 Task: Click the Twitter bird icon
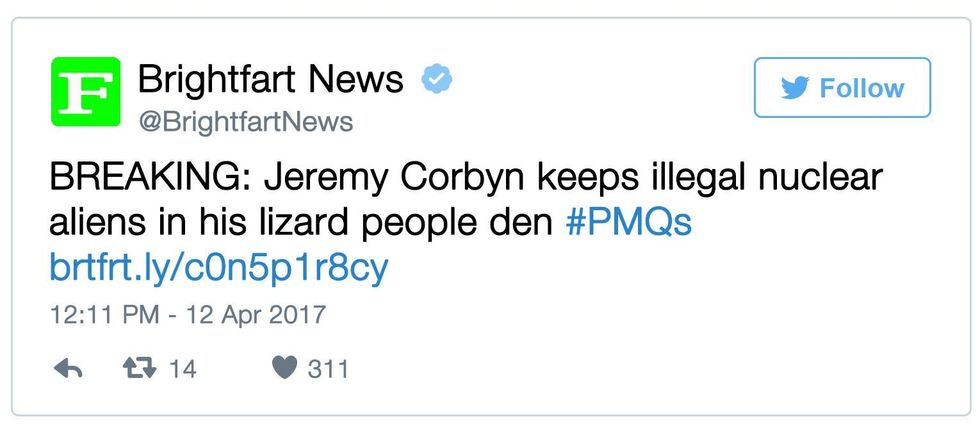tap(796, 88)
